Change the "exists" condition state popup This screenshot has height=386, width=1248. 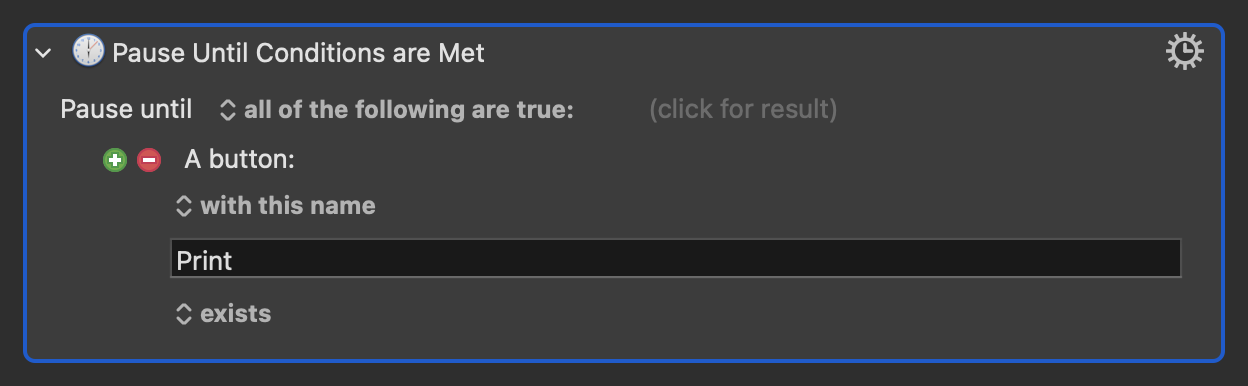[x=223, y=314]
